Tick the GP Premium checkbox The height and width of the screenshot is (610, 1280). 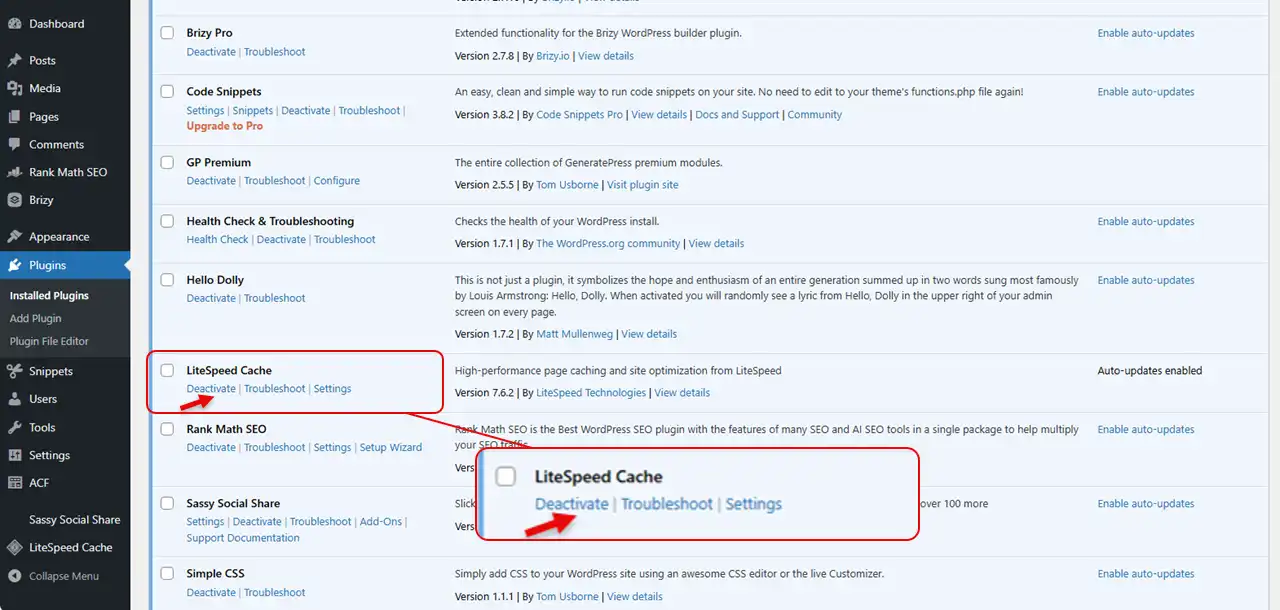(x=167, y=163)
